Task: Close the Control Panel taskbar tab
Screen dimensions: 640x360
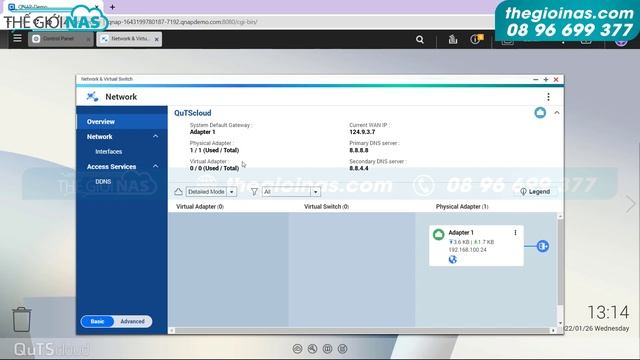Action: click(88, 39)
